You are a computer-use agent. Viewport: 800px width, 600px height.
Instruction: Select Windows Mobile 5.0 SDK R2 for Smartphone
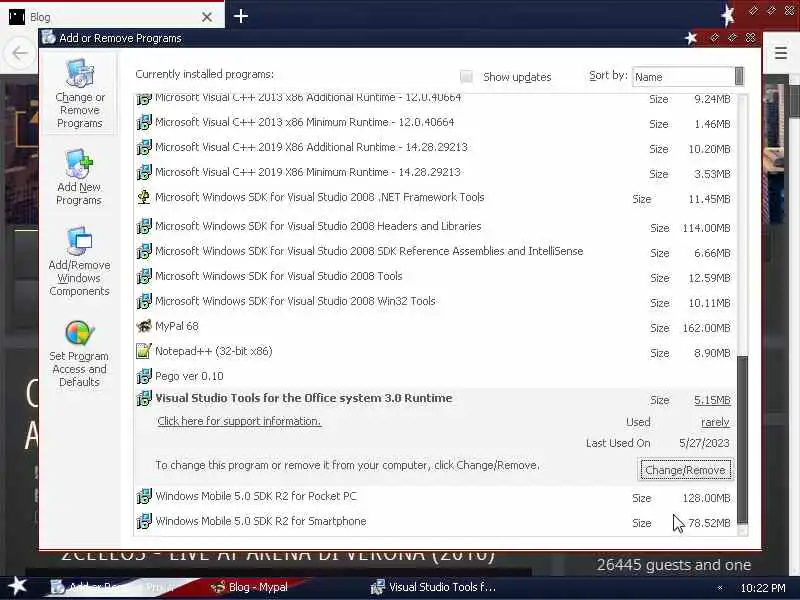435,521
